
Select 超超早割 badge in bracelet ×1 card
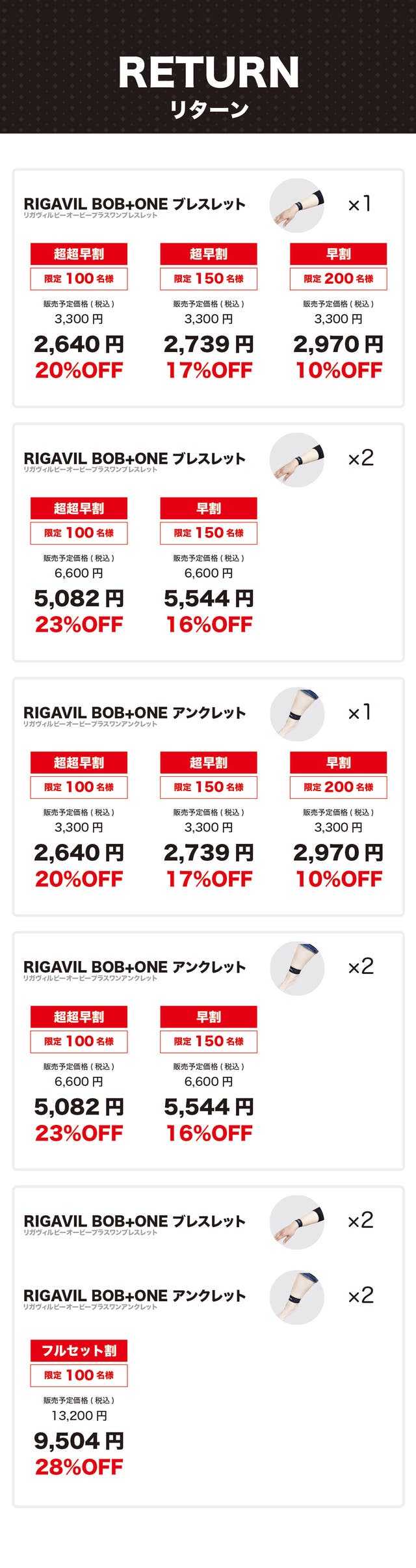tap(79, 254)
